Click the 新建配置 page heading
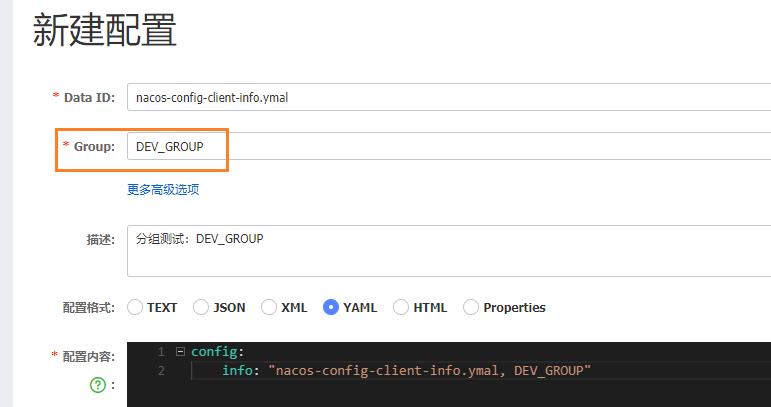This screenshot has height=407, width=771. [104, 30]
